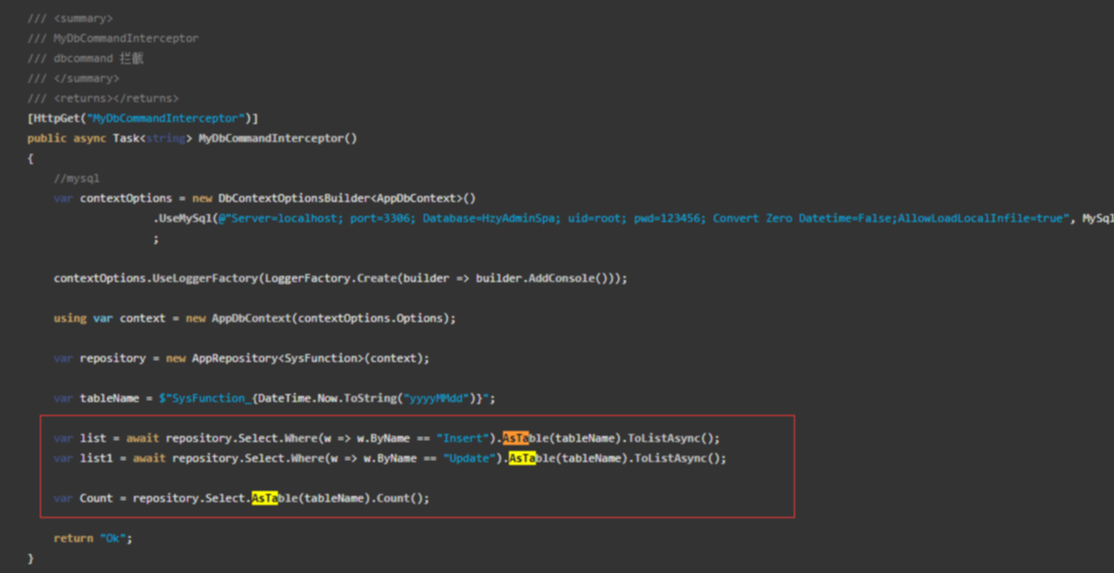Click the orange-highlighted AsTable on list line

(x=516, y=438)
